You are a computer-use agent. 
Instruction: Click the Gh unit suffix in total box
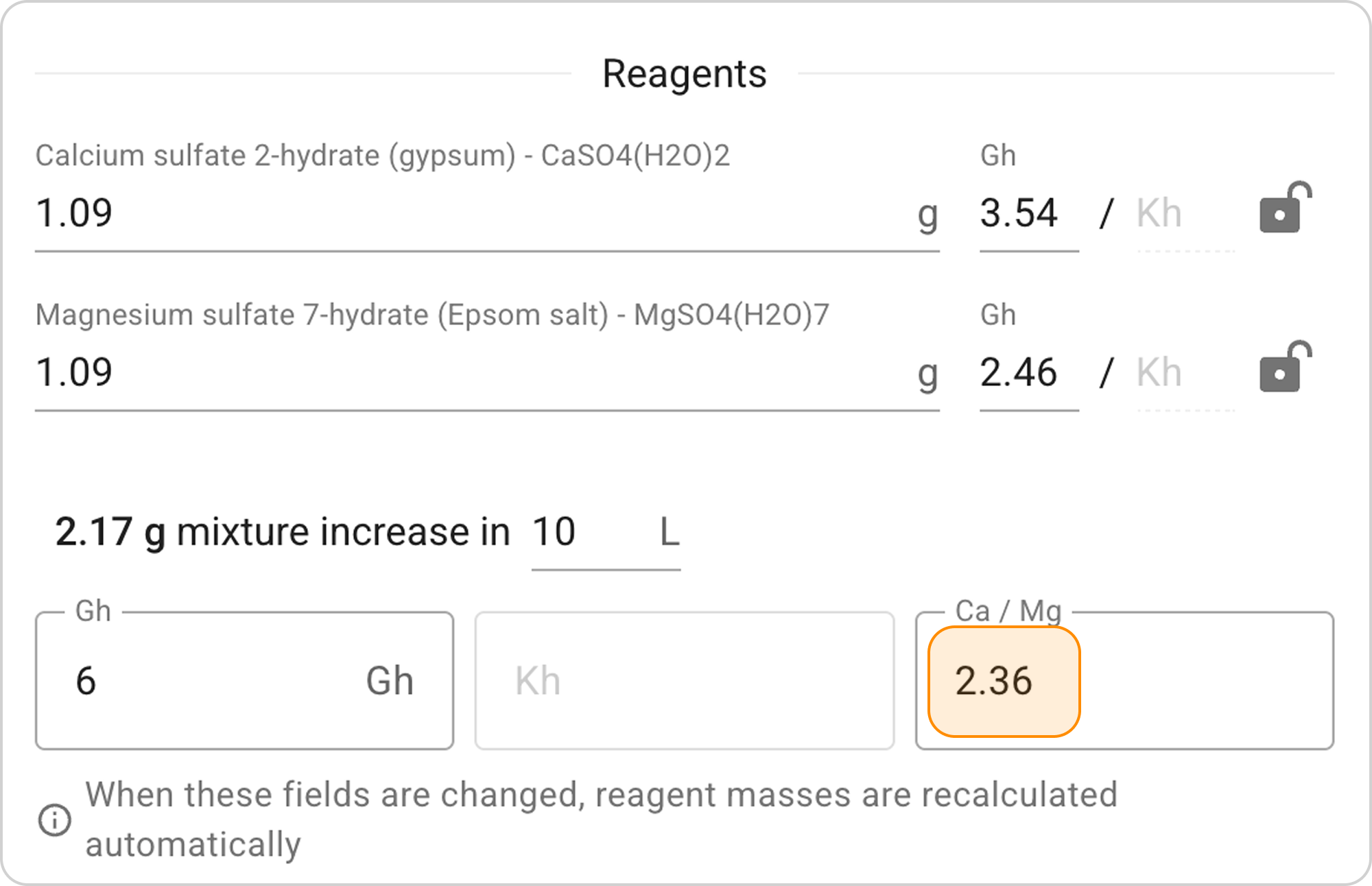pyautogui.click(x=390, y=681)
